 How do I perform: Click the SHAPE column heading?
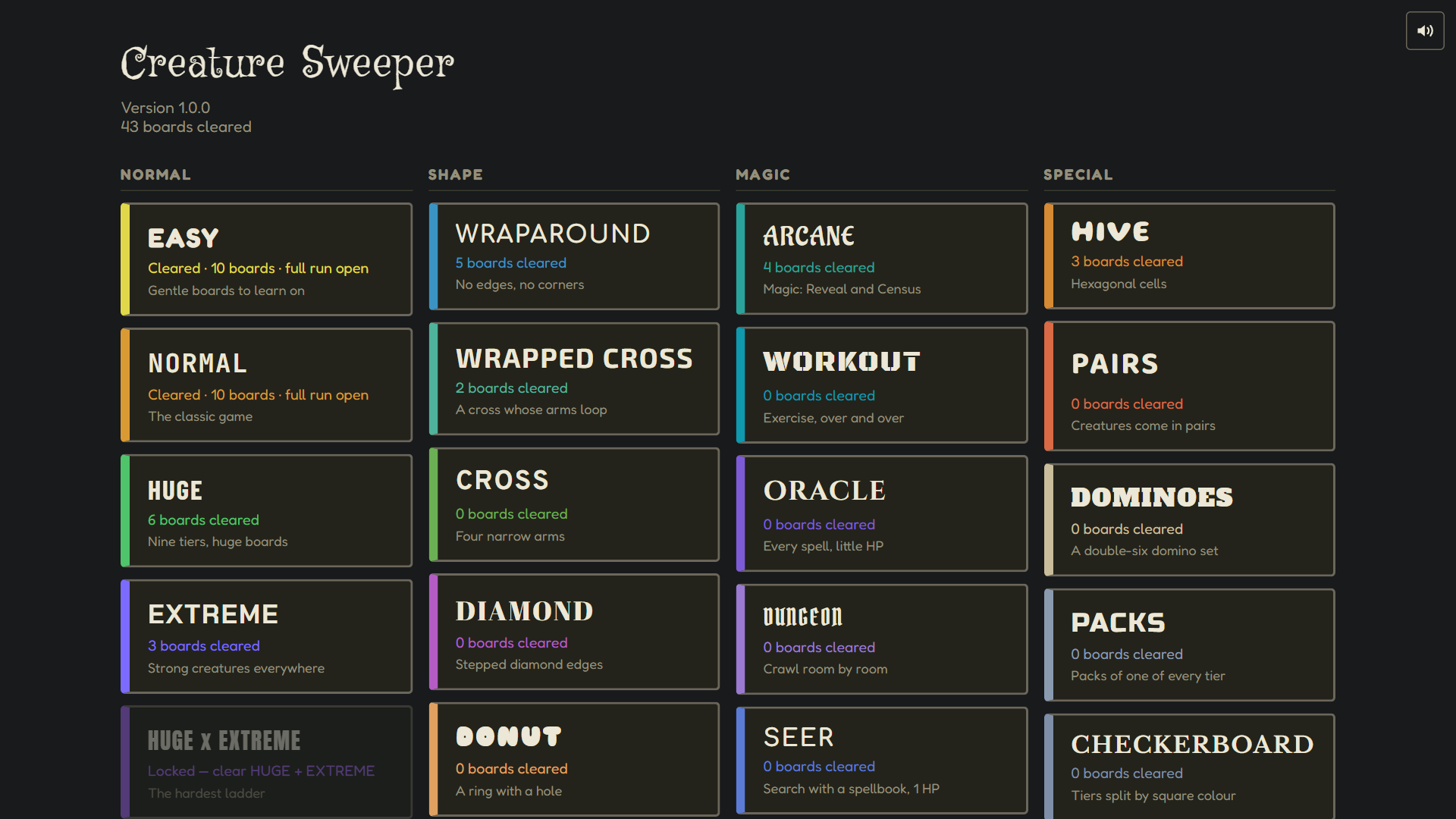point(455,174)
